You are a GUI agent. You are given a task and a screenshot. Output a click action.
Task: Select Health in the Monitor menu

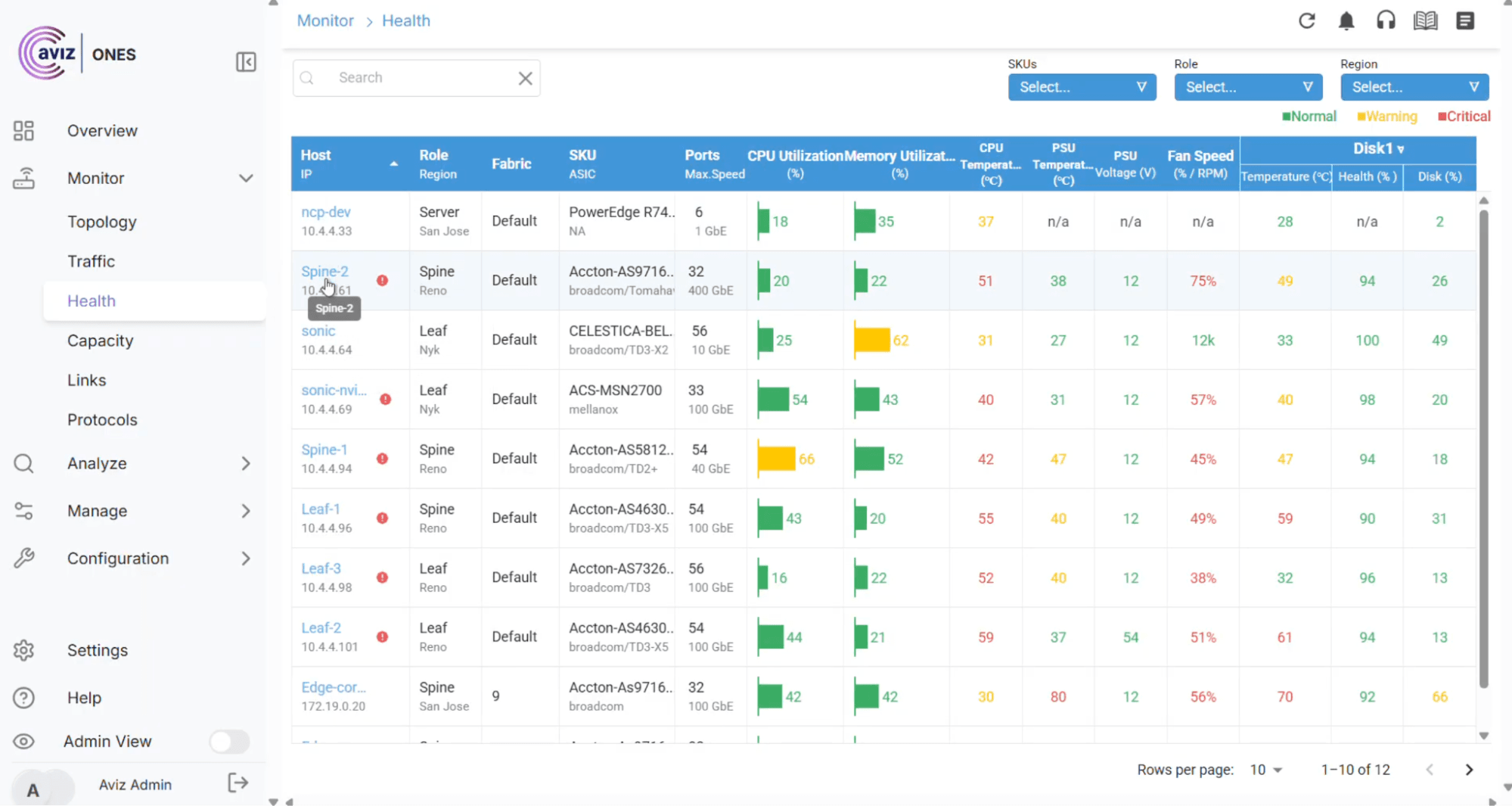coord(90,300)
